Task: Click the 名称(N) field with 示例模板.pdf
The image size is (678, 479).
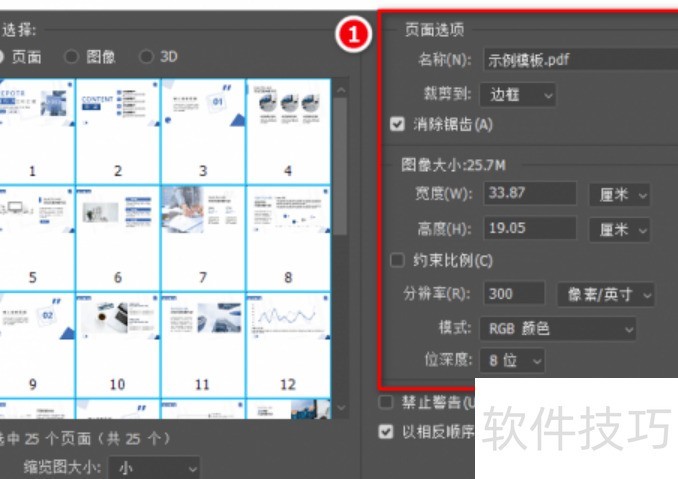Action: click(x=581, y=60)
